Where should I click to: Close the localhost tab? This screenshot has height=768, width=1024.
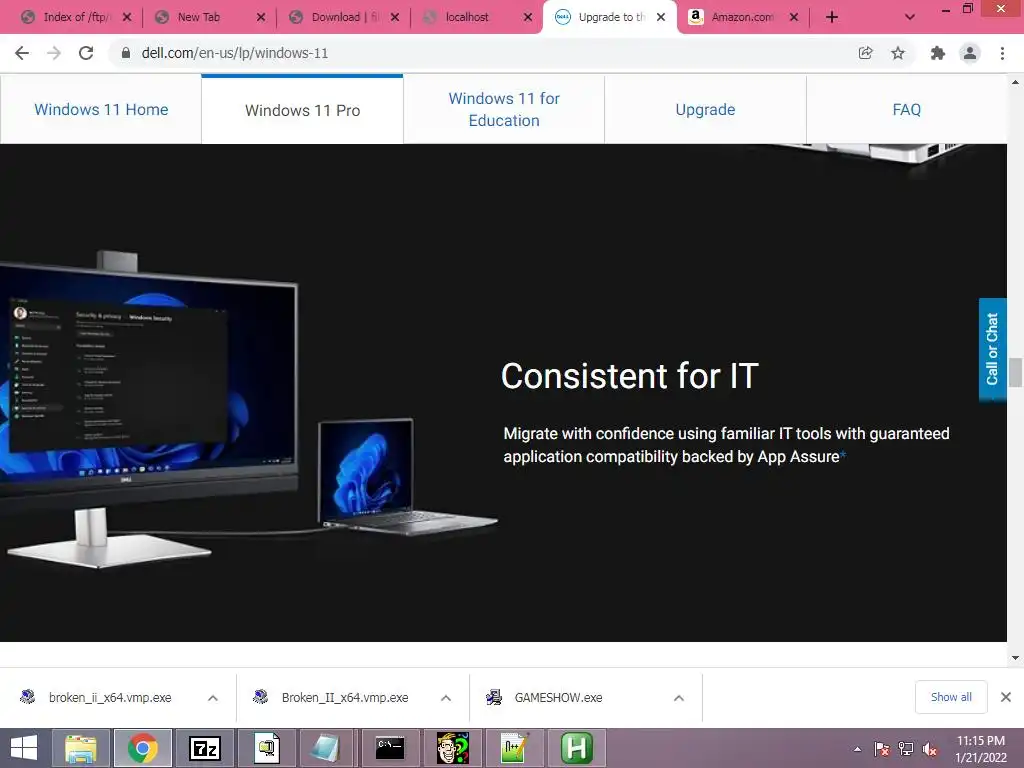click(528, 17)
